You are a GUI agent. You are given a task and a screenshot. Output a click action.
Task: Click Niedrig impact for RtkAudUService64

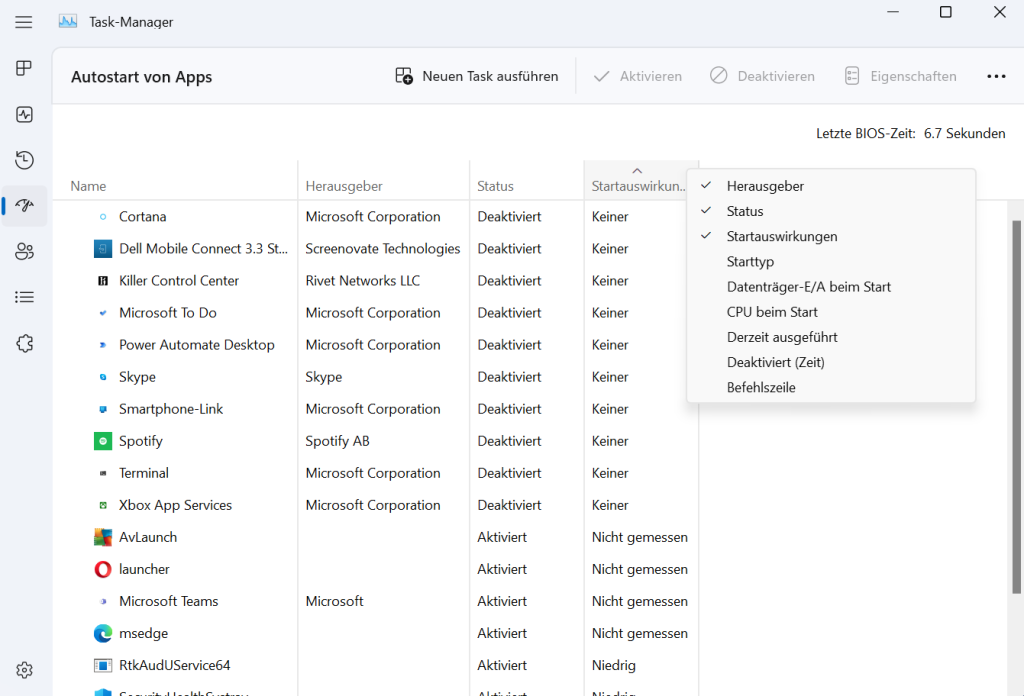(613, 665)
